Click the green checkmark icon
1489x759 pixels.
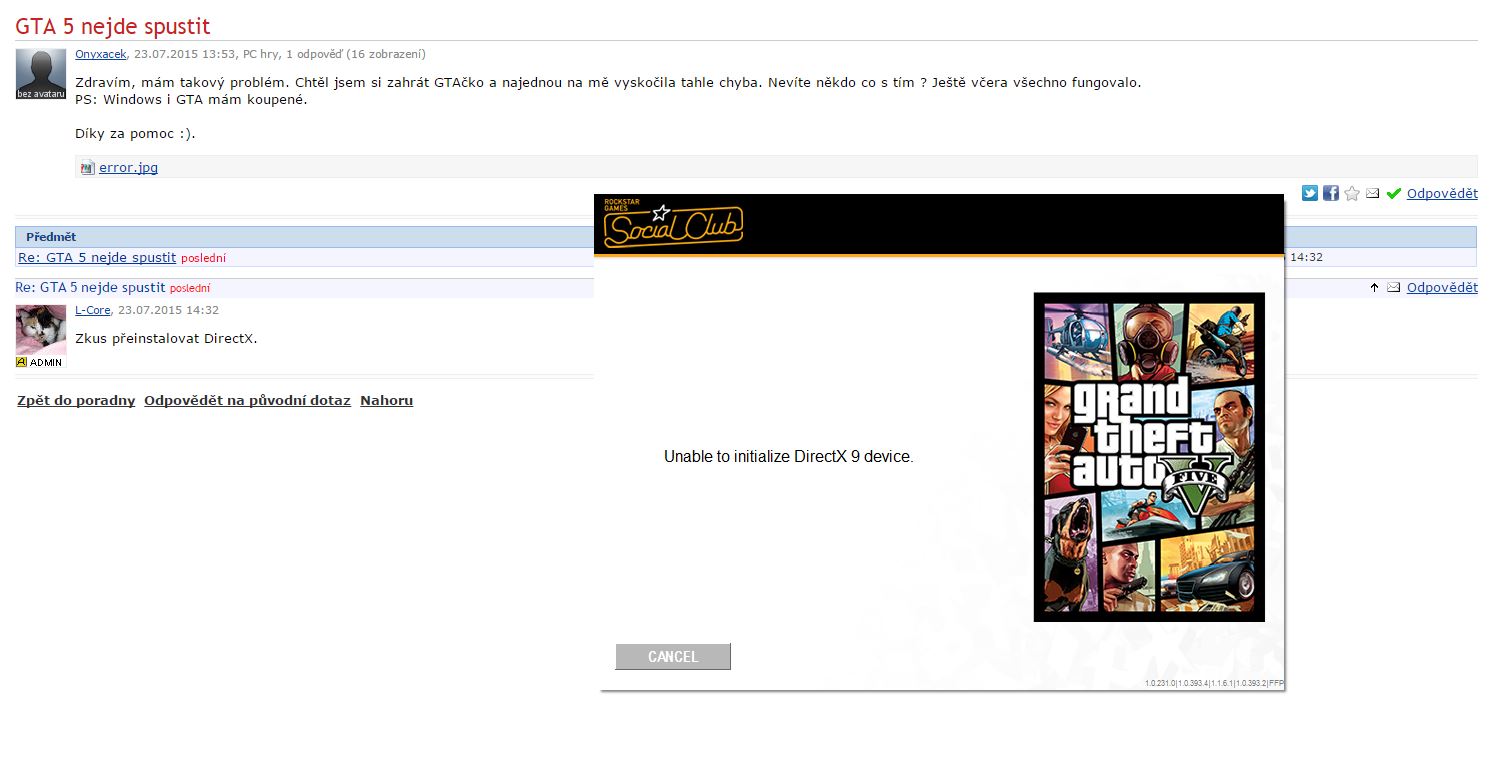pos(1393,193)
